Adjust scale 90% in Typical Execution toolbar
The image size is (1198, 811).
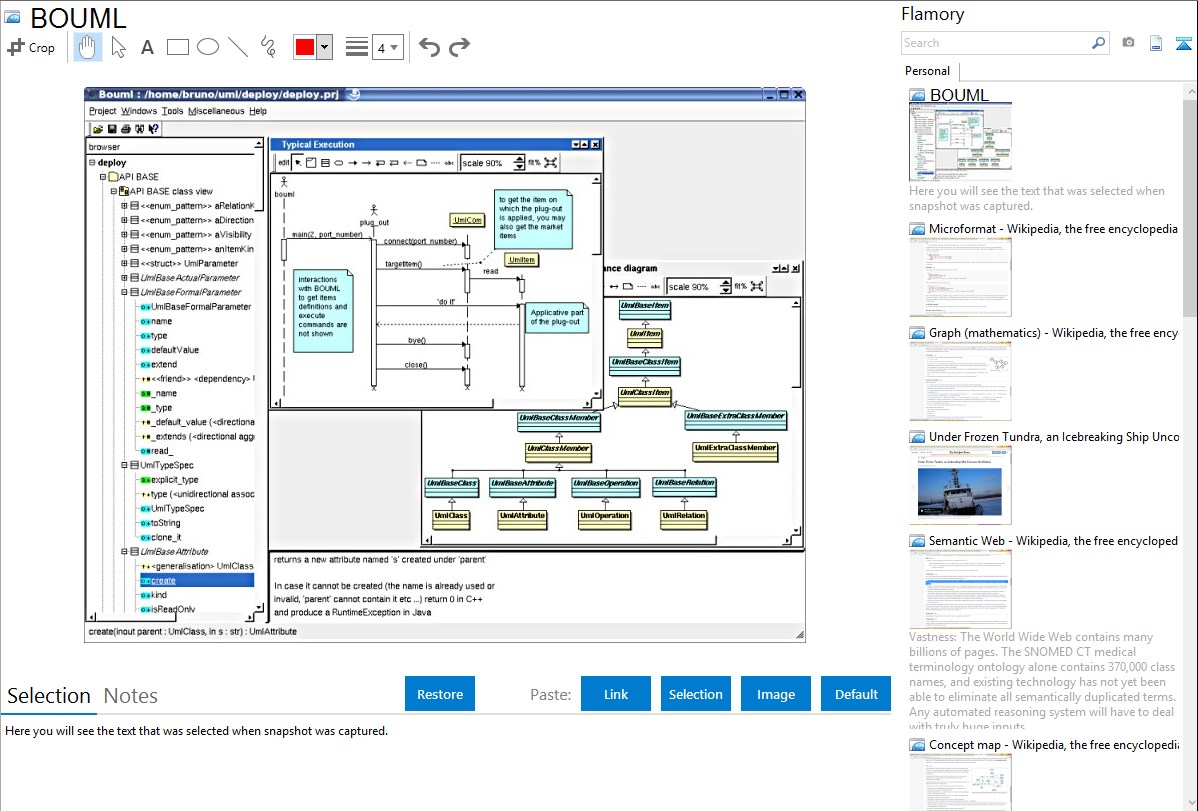coord(493,163)
